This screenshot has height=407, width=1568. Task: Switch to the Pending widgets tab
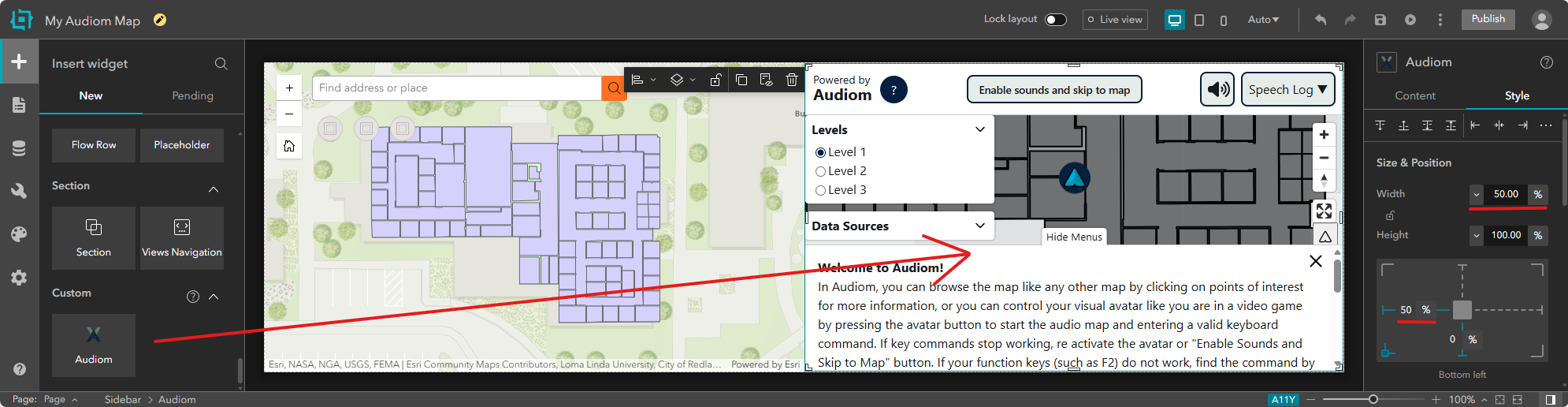click(192, 95)
